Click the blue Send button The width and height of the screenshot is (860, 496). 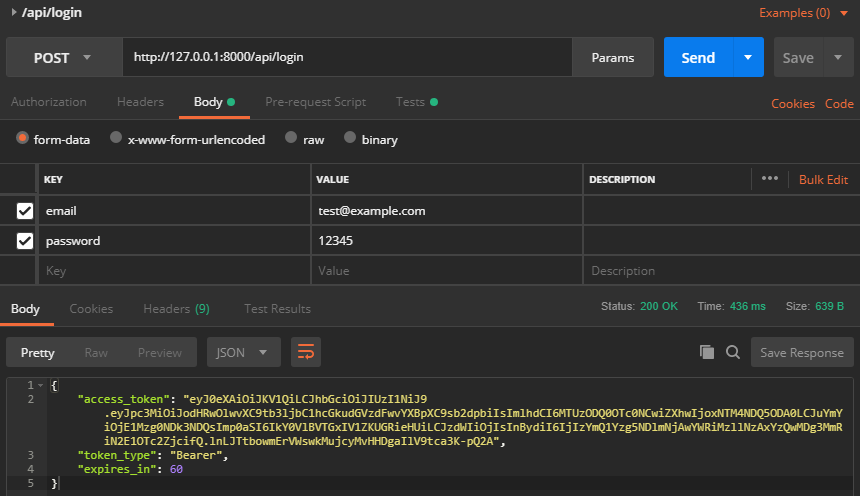tap(698, 58)
